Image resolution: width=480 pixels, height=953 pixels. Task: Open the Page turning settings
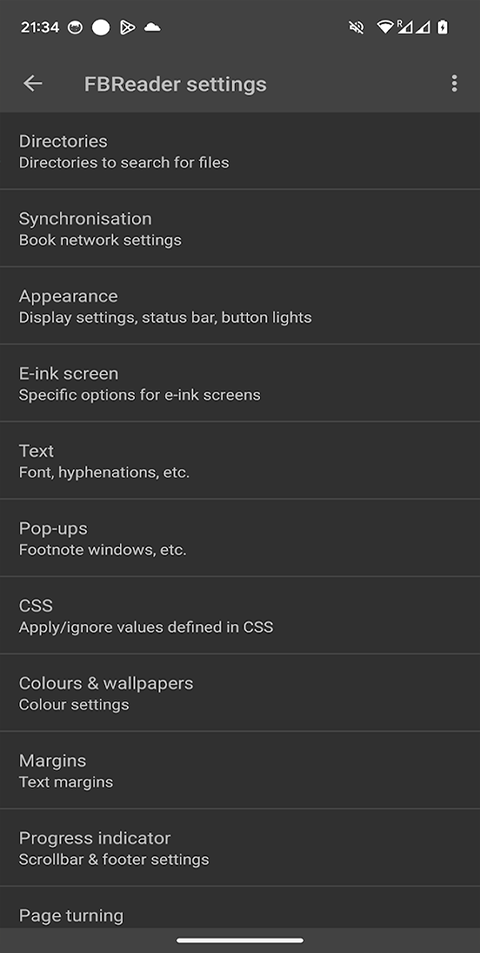click(x=240, y=907)
